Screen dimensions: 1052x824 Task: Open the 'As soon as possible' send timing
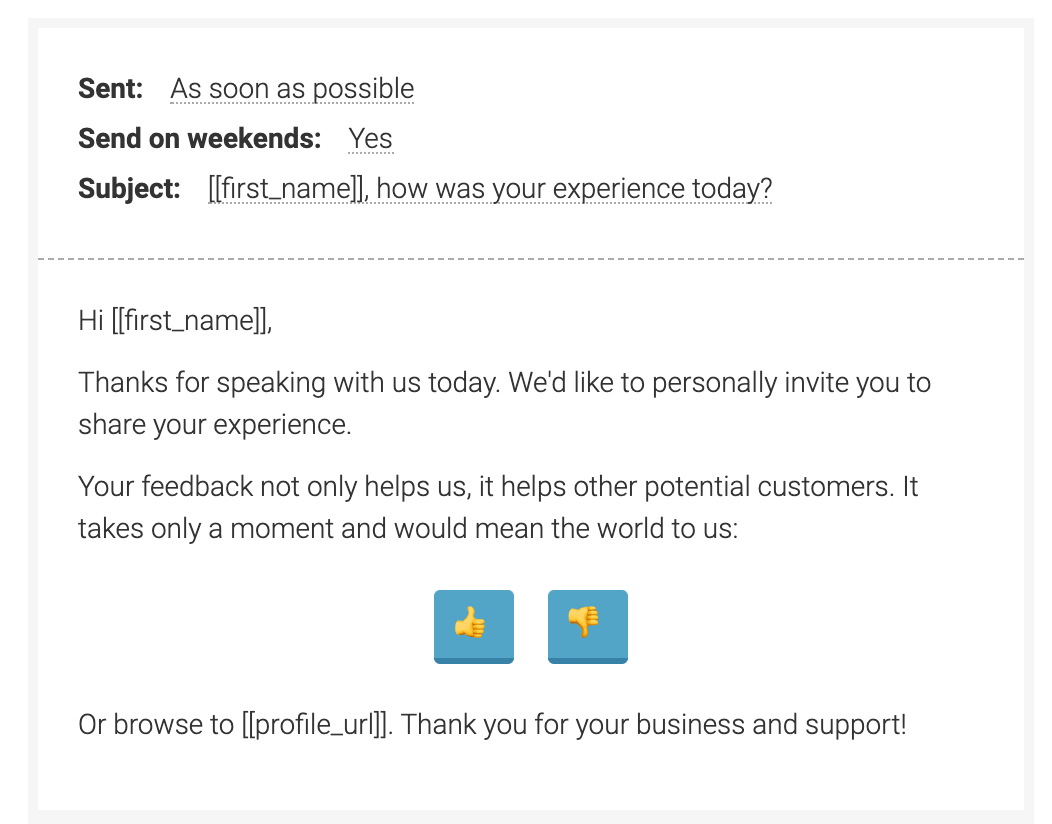pos(292,89)
